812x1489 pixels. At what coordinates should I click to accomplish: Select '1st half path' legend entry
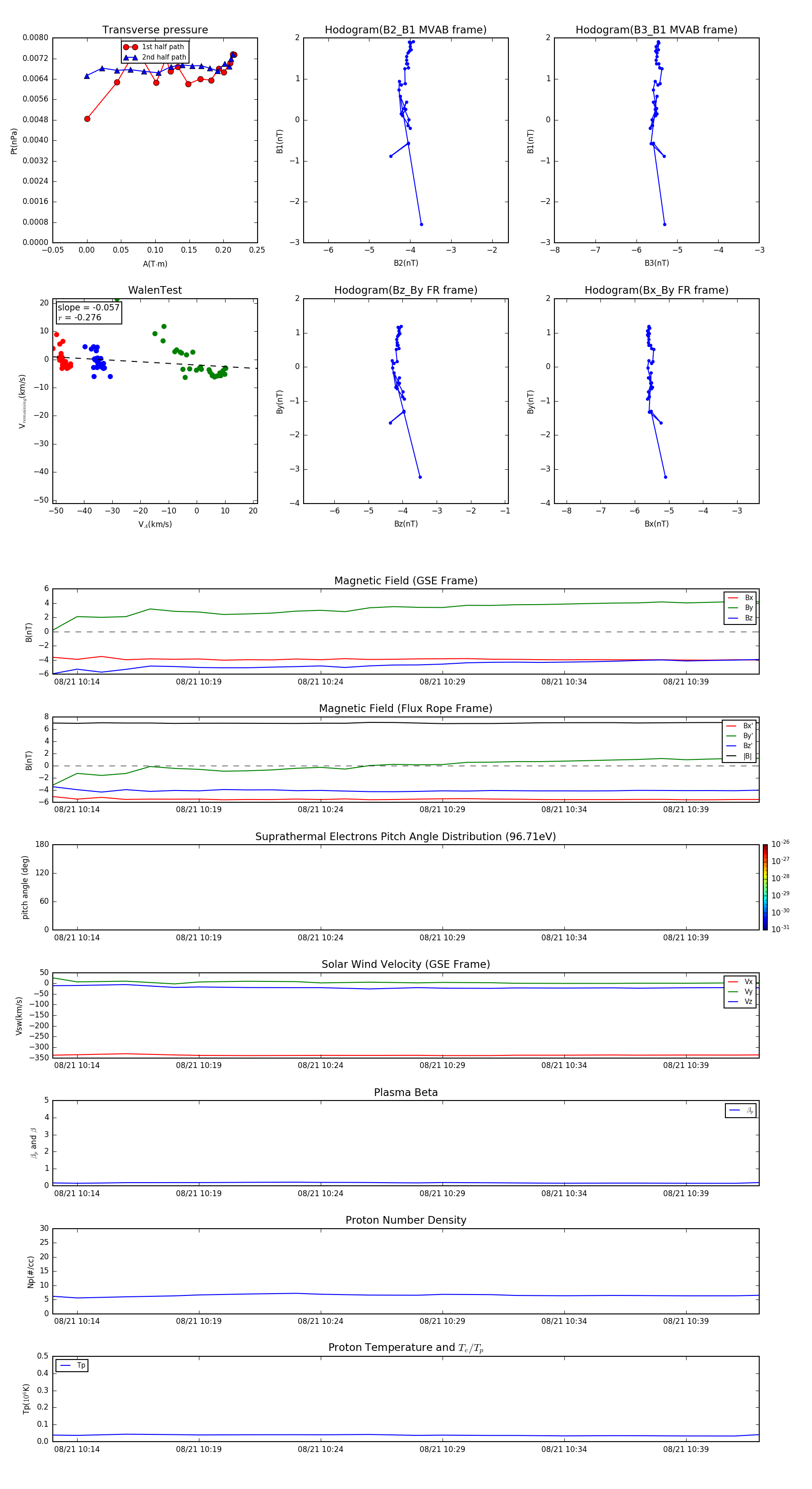[154, 47]
